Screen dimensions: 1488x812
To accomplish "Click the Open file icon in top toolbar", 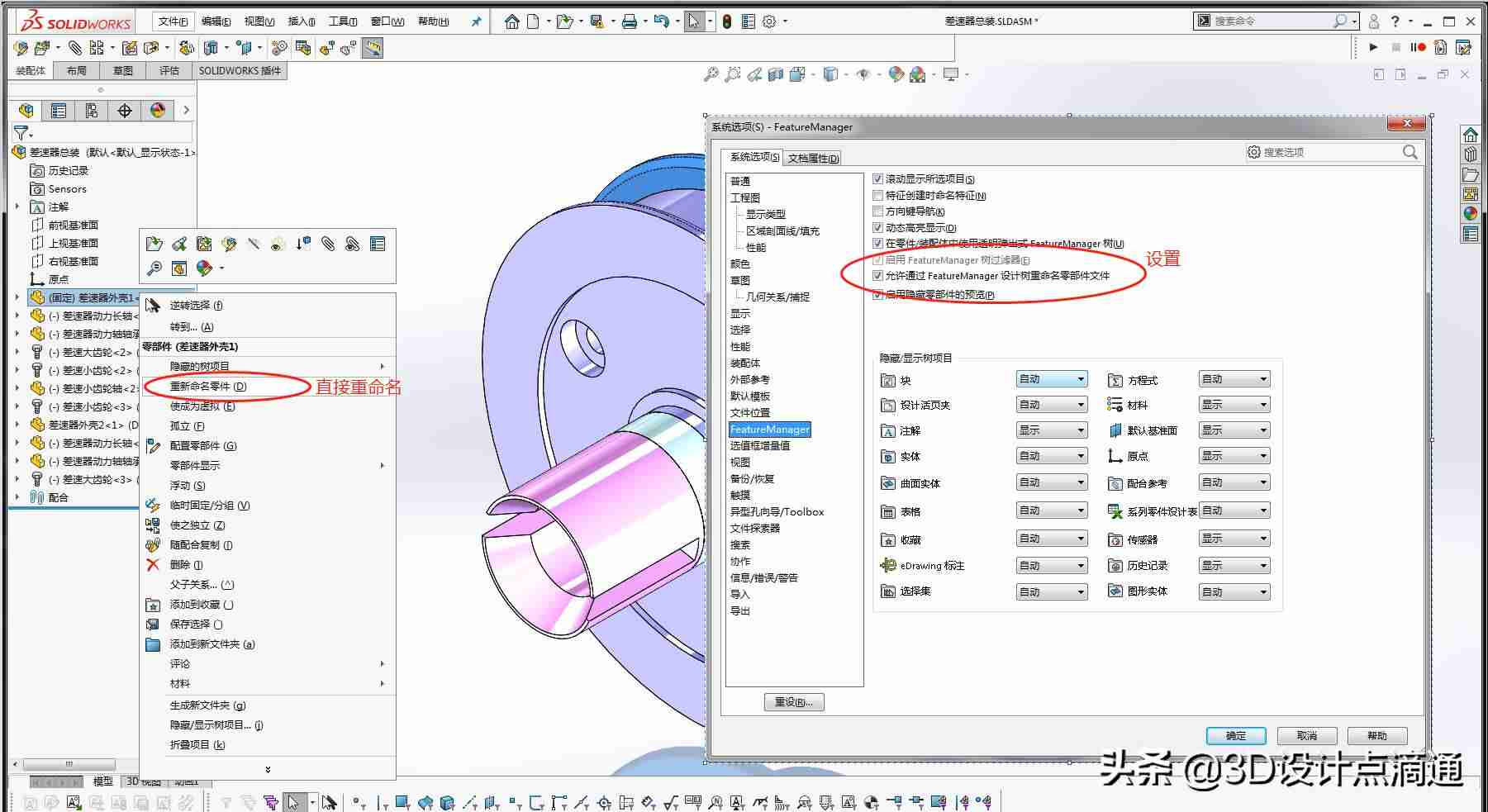I will (x=564, y=21).
